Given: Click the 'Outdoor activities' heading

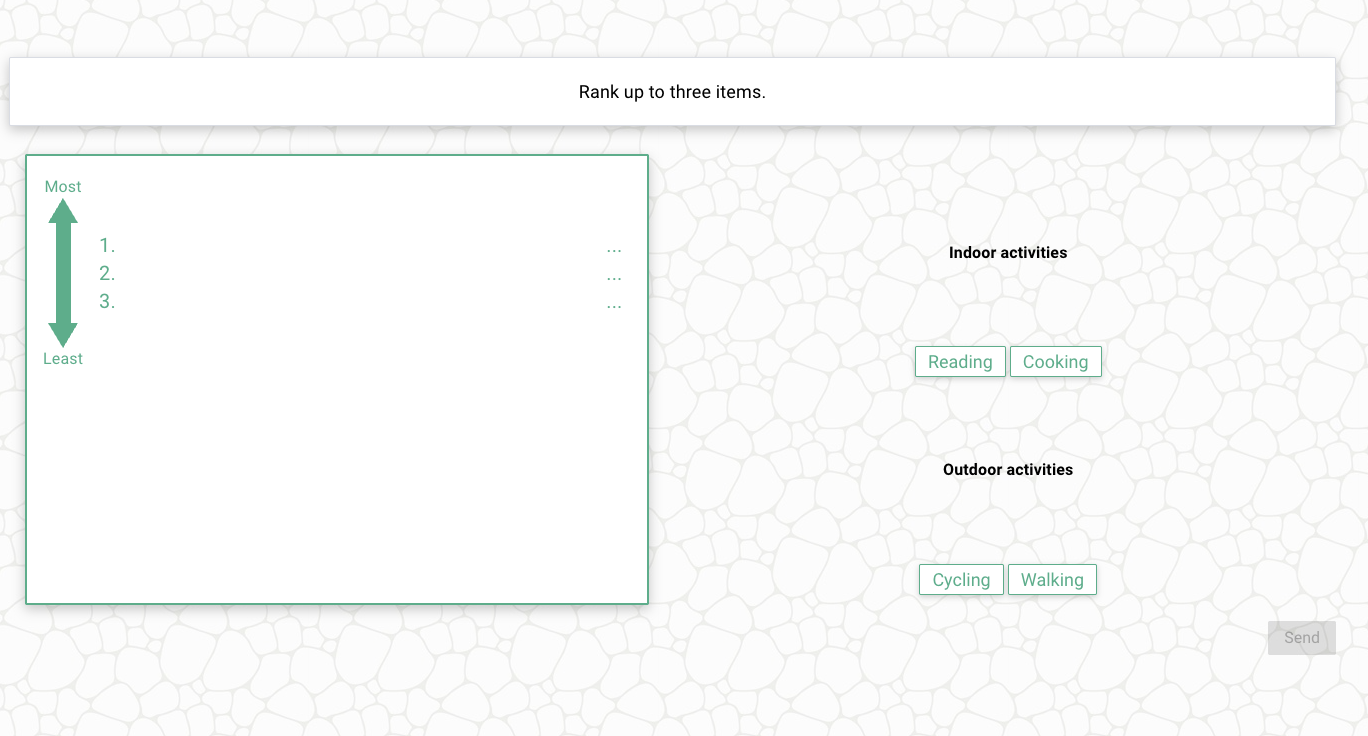Looking at the screenshot, I should pos(1008,470).
